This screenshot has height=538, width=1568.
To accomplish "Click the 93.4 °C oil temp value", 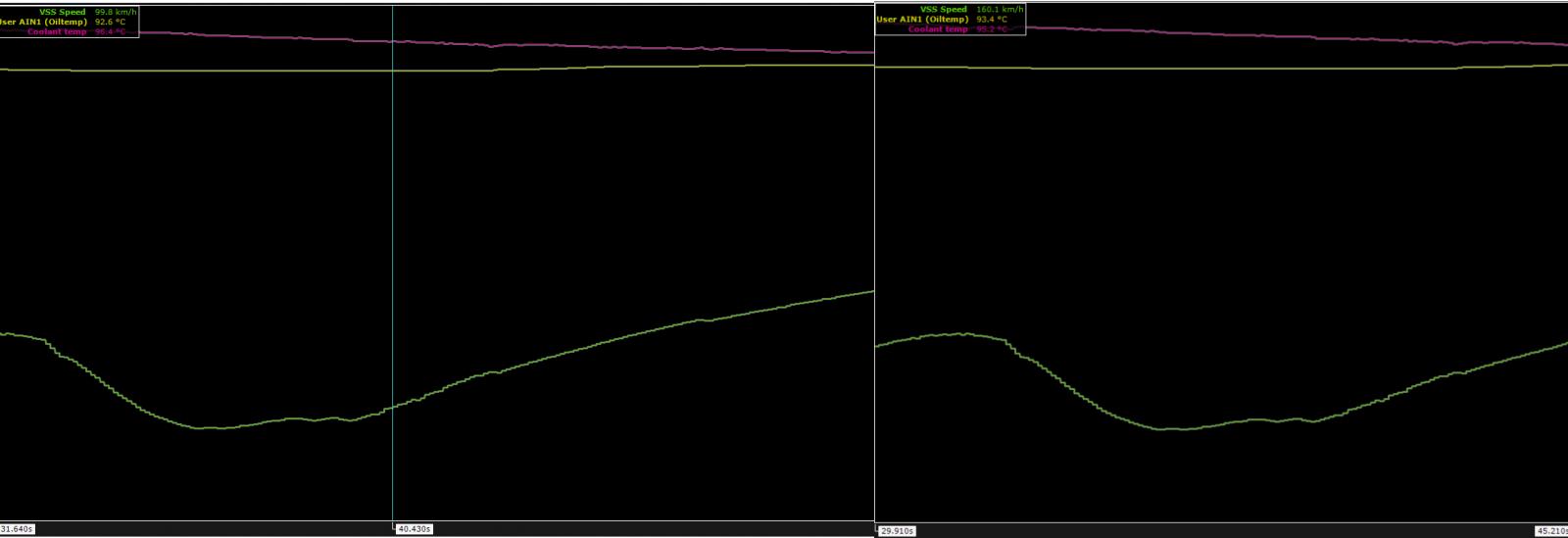I will [991, 20].
